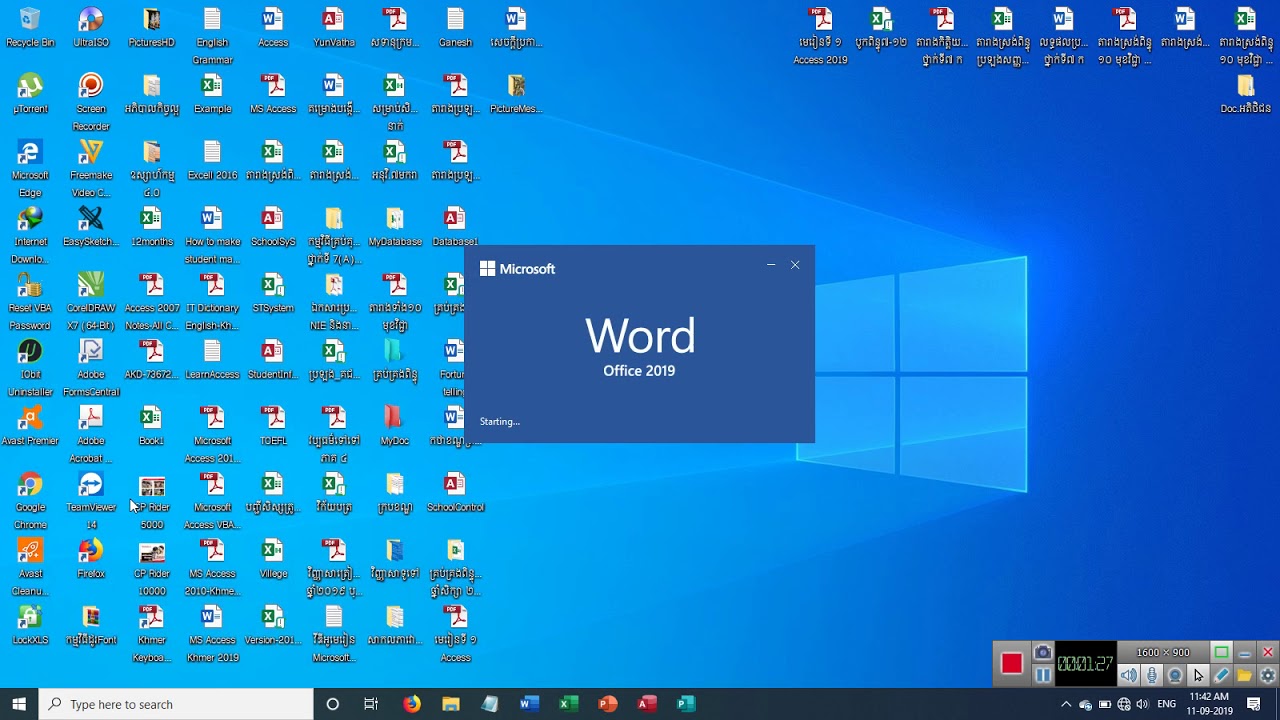Select the PicturesHD desktop icon

(x=152, y=28)
